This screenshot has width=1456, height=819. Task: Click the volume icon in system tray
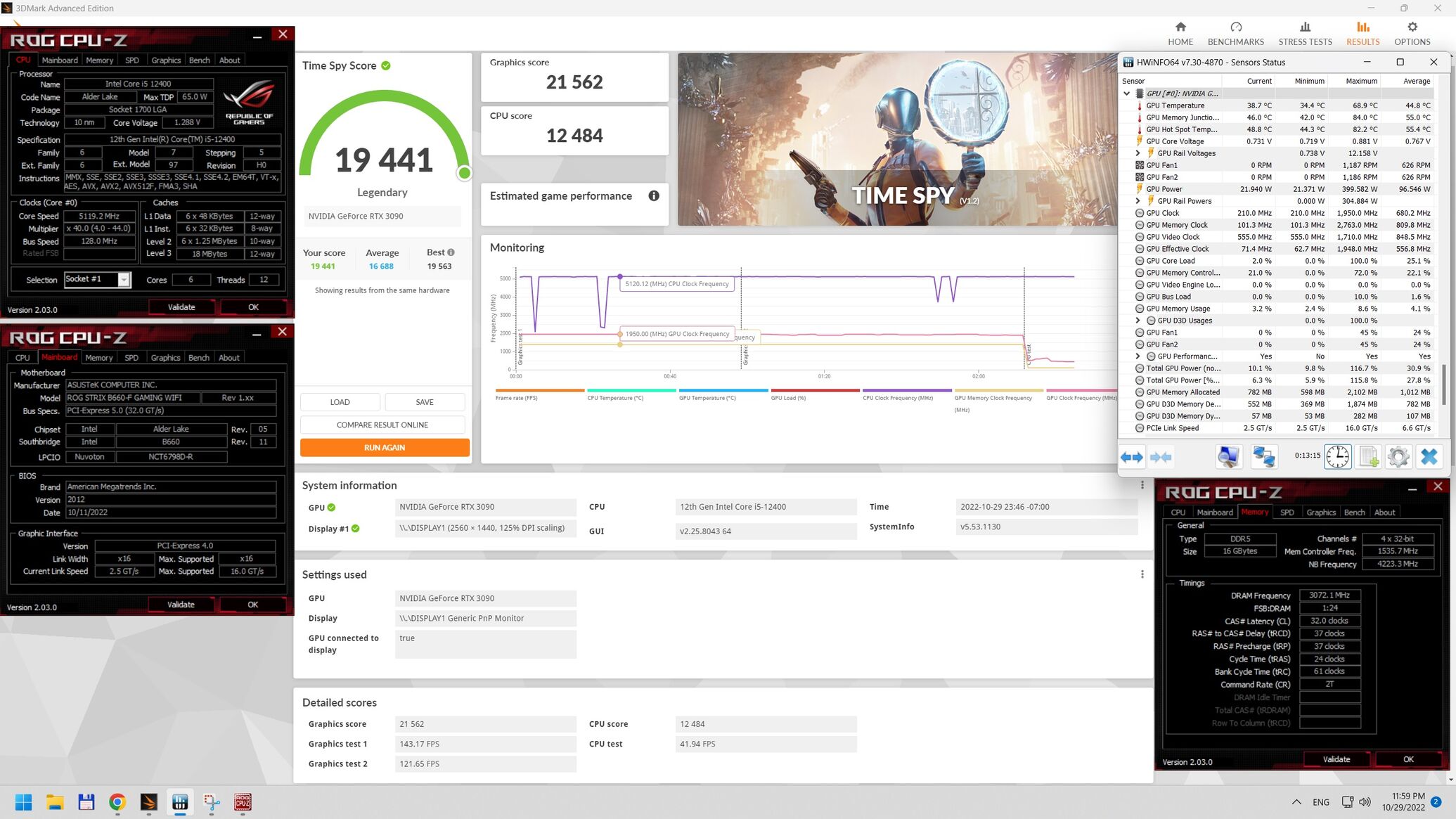pos(1365,802)
